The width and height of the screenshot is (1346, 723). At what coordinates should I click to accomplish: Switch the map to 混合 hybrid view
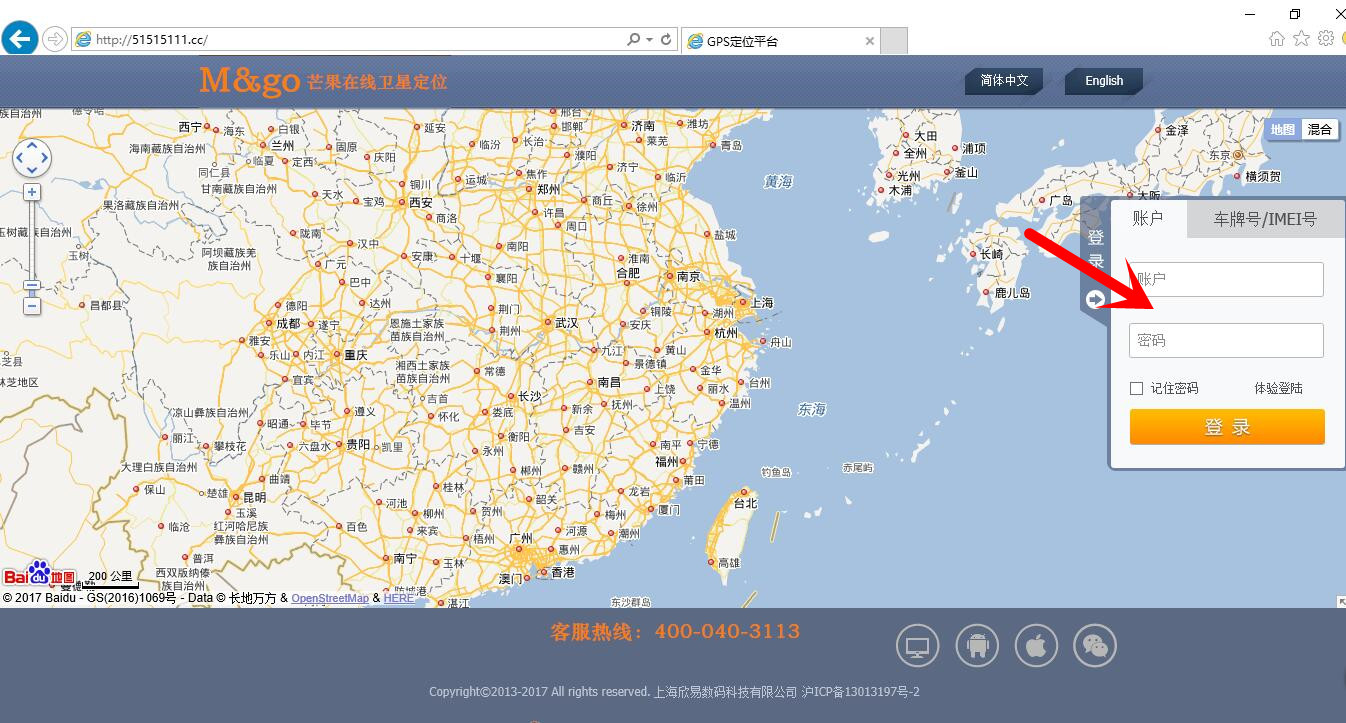tap(1320, 129)
